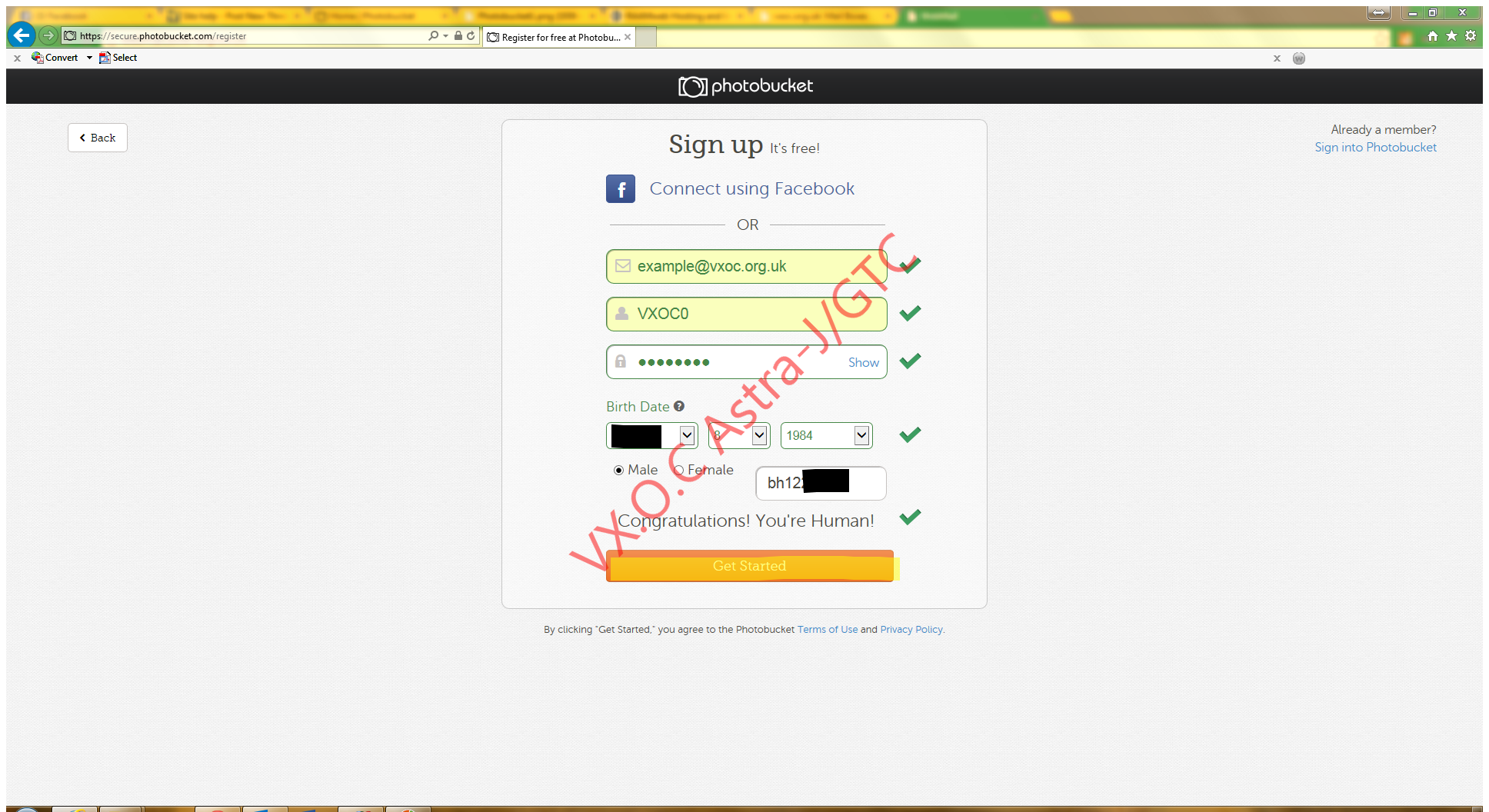Select the Male radio button
The width and height of the screenshot is (1489, 812).
coord(618,470)
